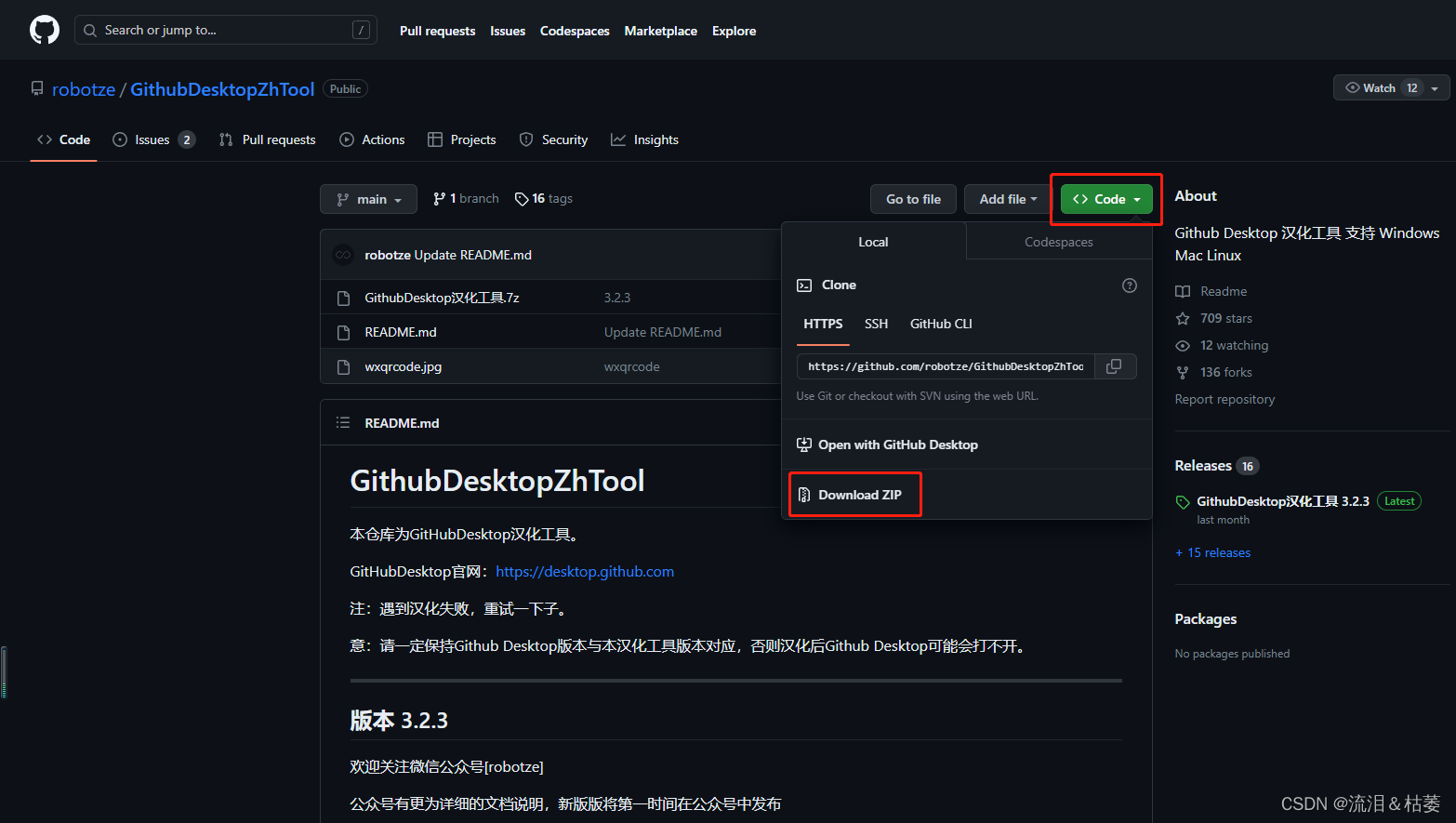Viewport: 1456px width, 823px height.
Task: Click the GitHub Desktop open icon
Action: tap(804, 445)
